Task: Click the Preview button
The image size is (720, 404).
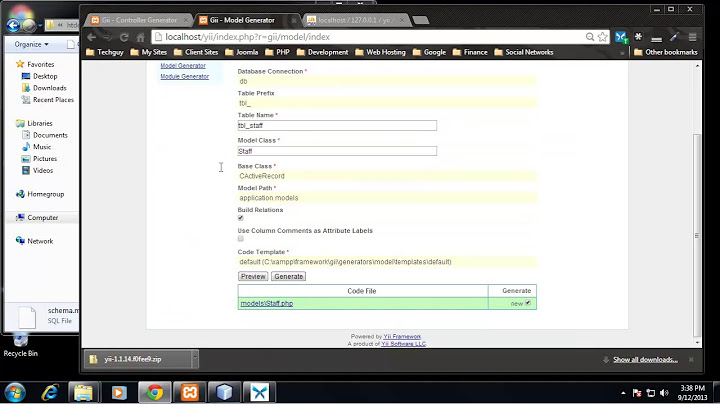Action: (x=253, y=276)
